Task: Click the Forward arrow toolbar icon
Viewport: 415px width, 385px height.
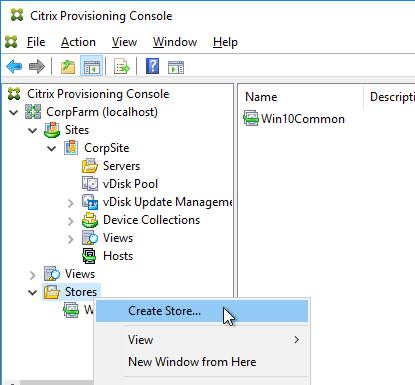Action: pyautogui.click(x=37, y=66)
